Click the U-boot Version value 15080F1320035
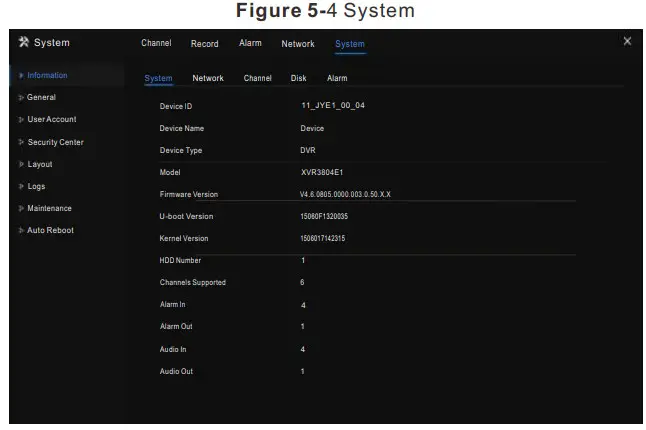The height and width of the screenshot is (430, 646). tap(324, 216)
